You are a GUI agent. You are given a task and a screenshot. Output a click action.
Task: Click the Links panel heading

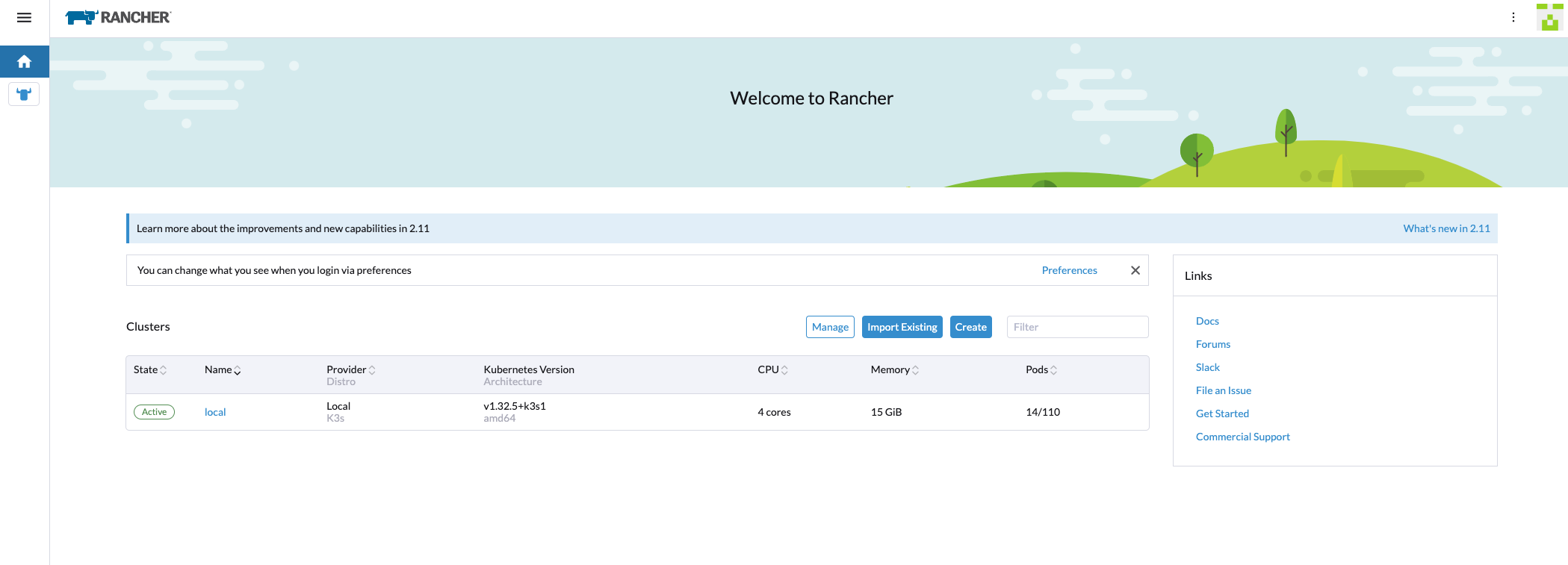1198,275
